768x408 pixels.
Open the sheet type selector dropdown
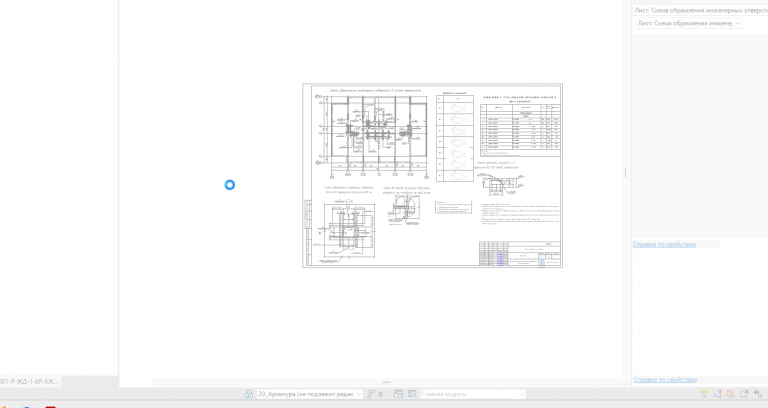coord(688,23)
